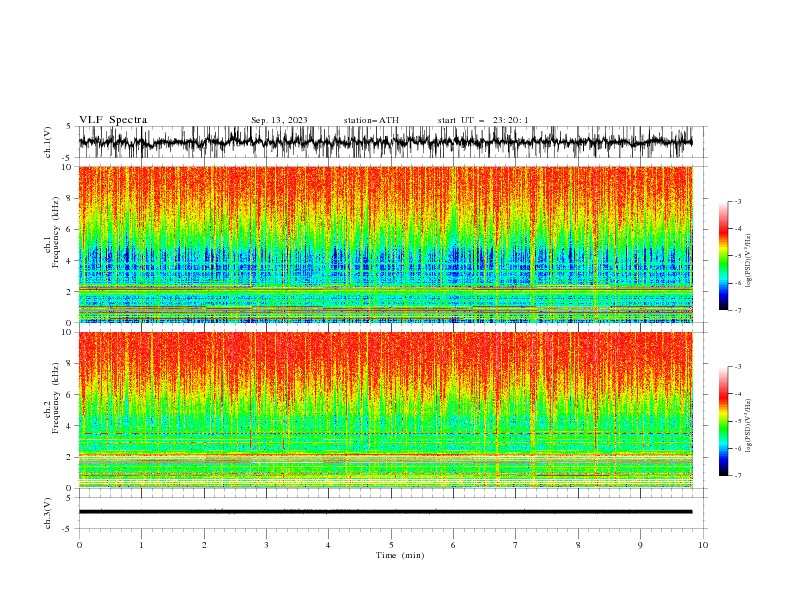792x612 pixels.
Task: Click the ch.3(V) axis "5" tick label
Action: (69, 497)
